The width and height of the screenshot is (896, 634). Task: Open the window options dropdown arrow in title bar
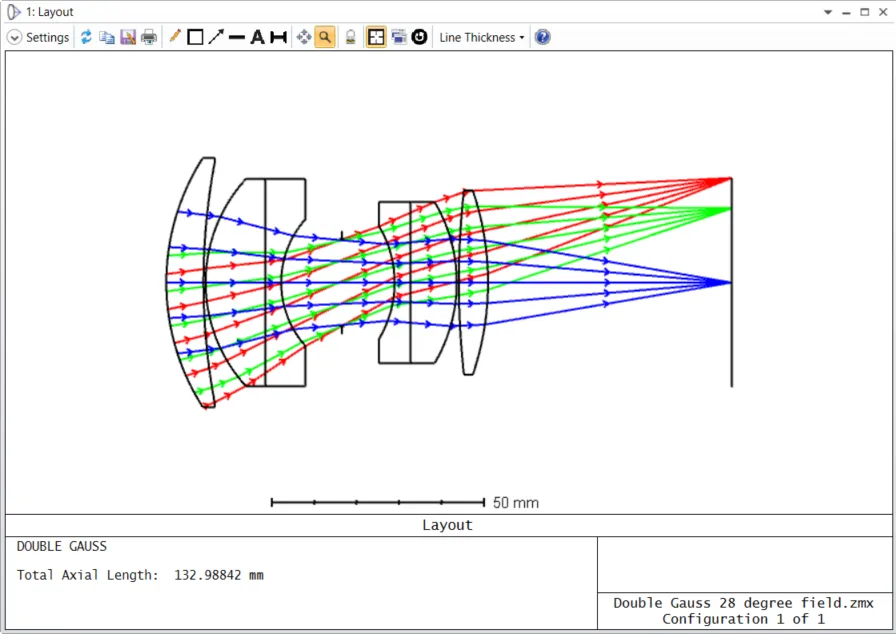[828, 12]
